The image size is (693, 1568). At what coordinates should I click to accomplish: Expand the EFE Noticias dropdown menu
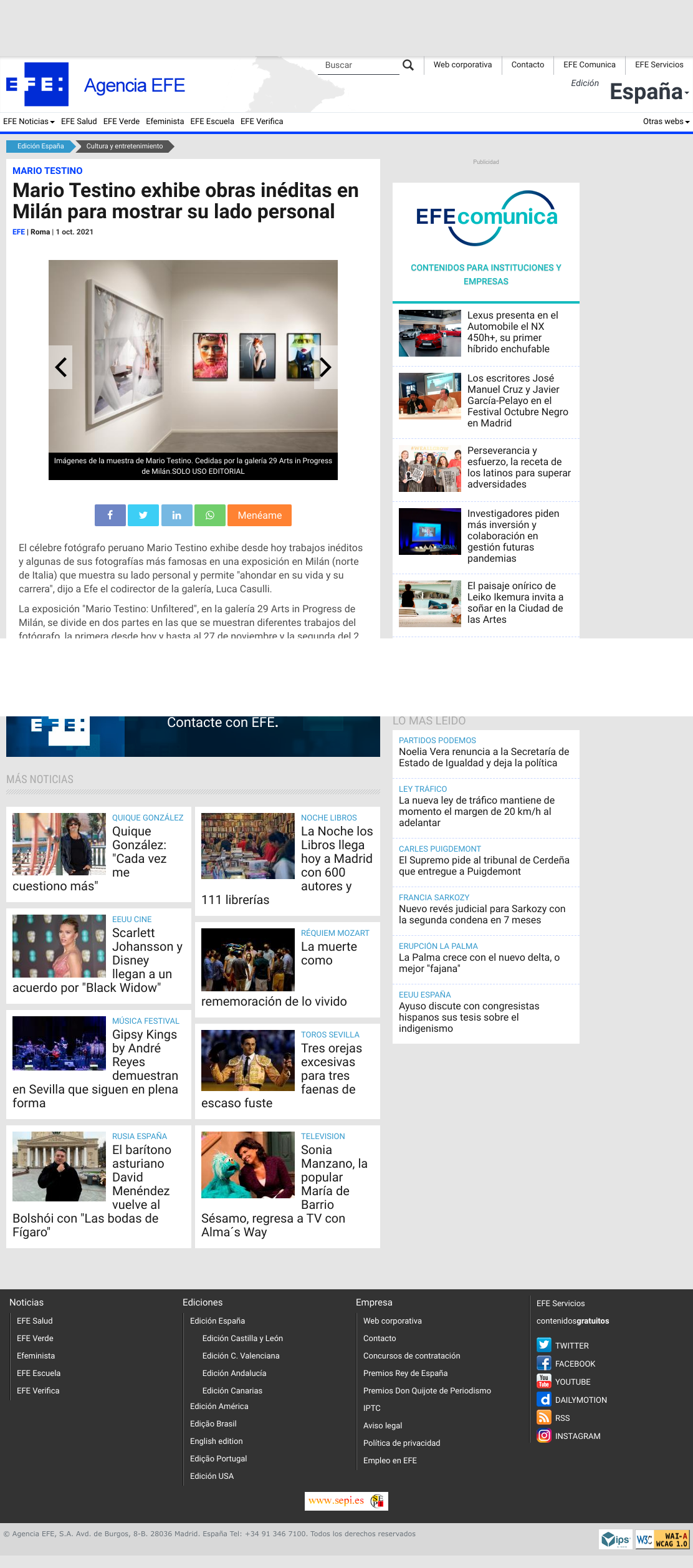tap(29, 122)
